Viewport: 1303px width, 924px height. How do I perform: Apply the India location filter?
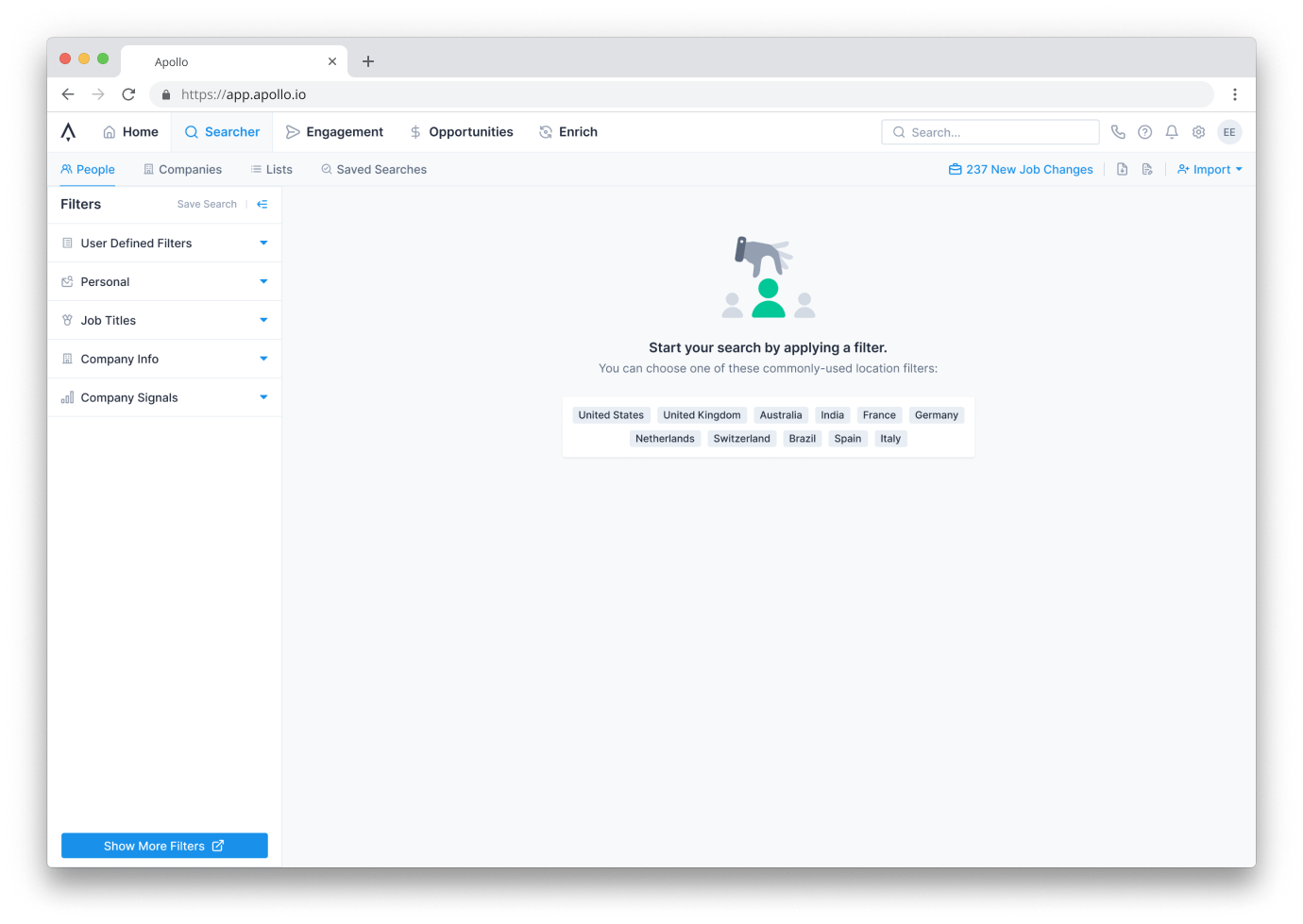click(x=833, y=415)
